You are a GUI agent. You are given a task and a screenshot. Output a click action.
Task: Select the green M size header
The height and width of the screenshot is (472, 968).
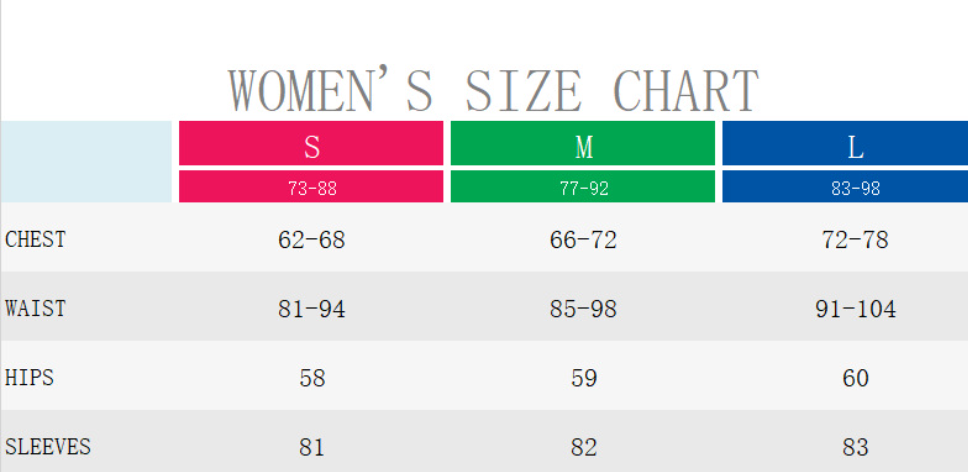(x=583, y=146)
